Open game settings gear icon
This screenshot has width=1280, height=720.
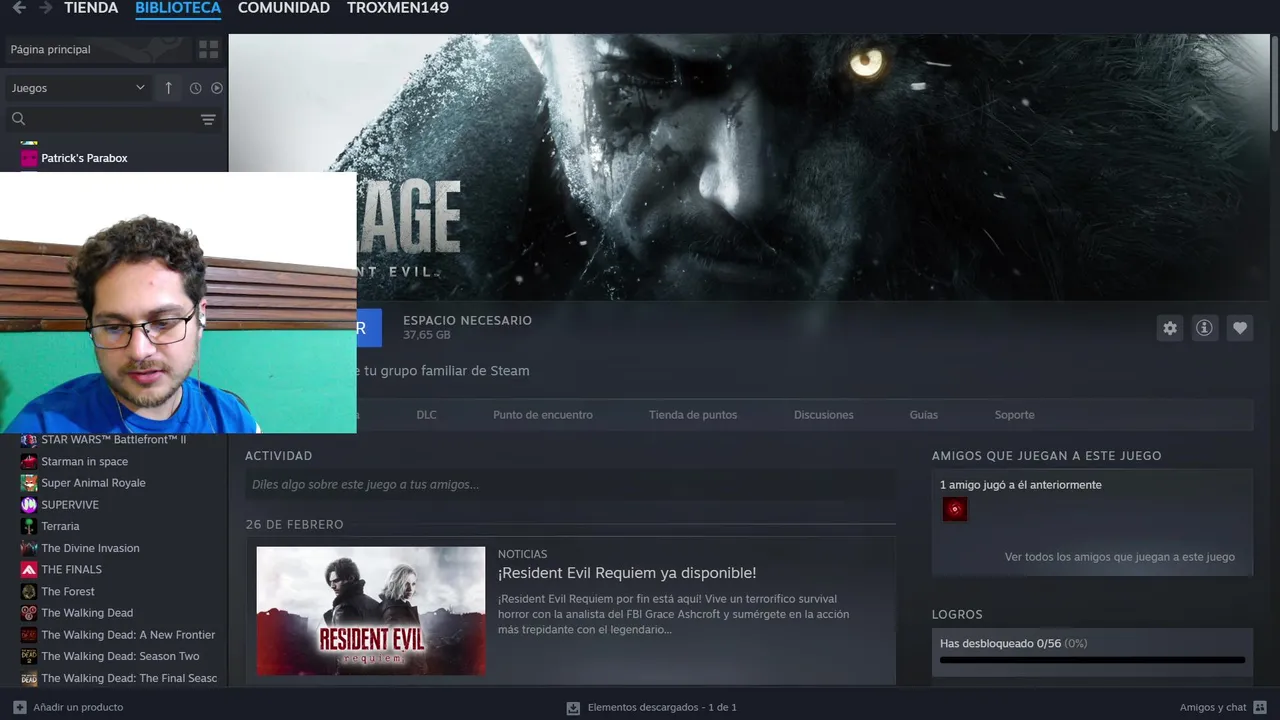[1169, 328]
